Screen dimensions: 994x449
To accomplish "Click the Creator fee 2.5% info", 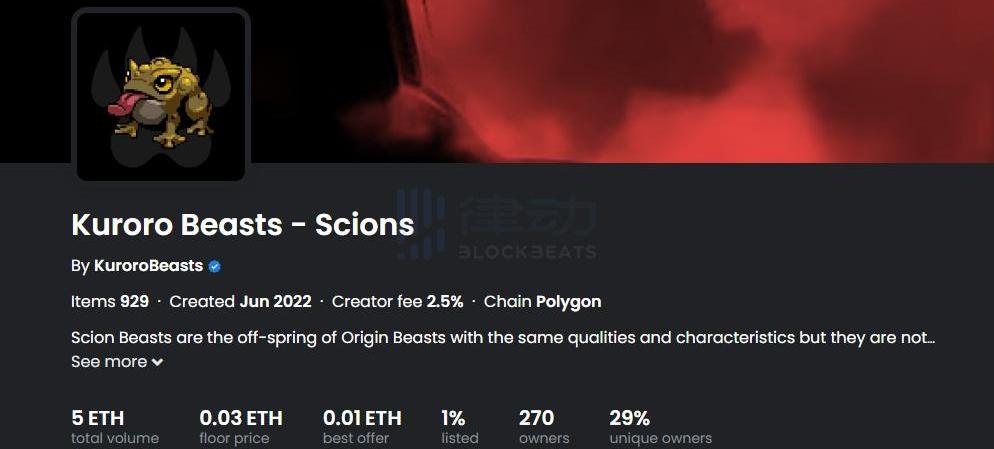I will 397,301.
